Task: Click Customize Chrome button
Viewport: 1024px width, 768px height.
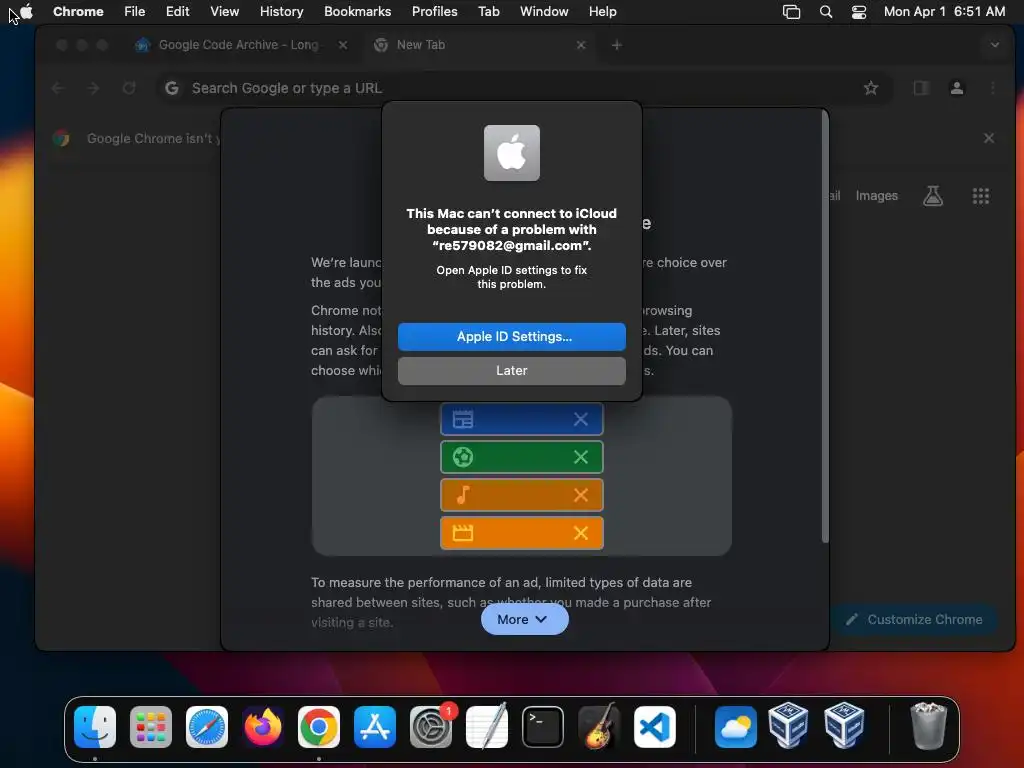Action: pyautogui.click(x=914, y=619)
